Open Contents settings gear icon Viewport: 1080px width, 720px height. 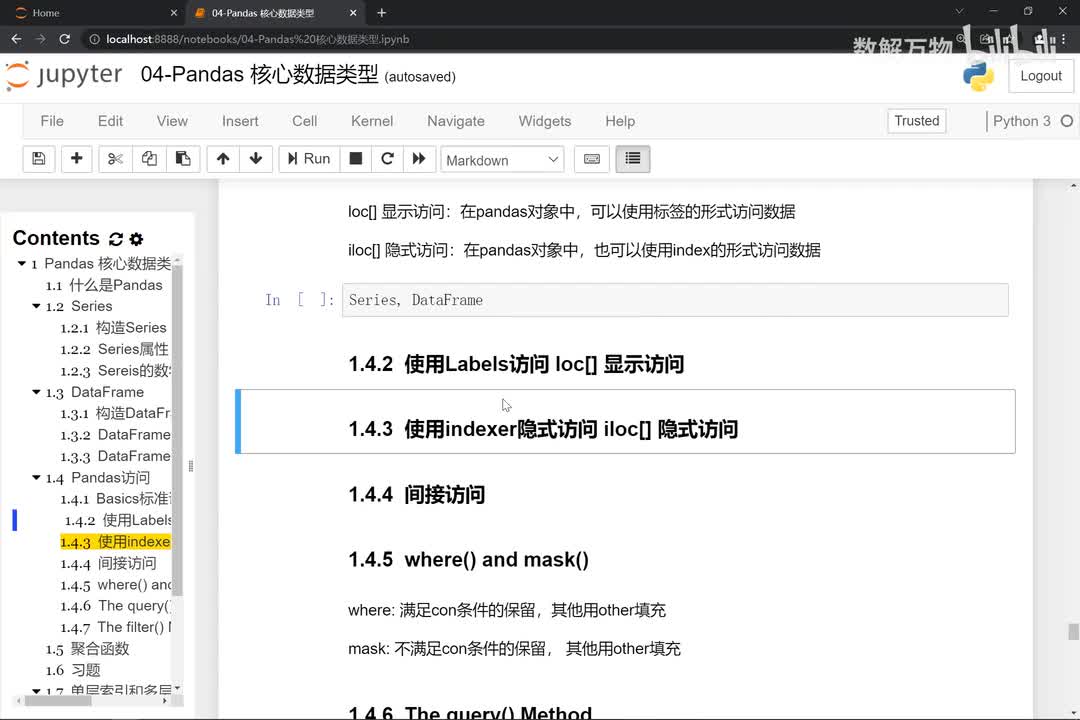click(136, 239)
